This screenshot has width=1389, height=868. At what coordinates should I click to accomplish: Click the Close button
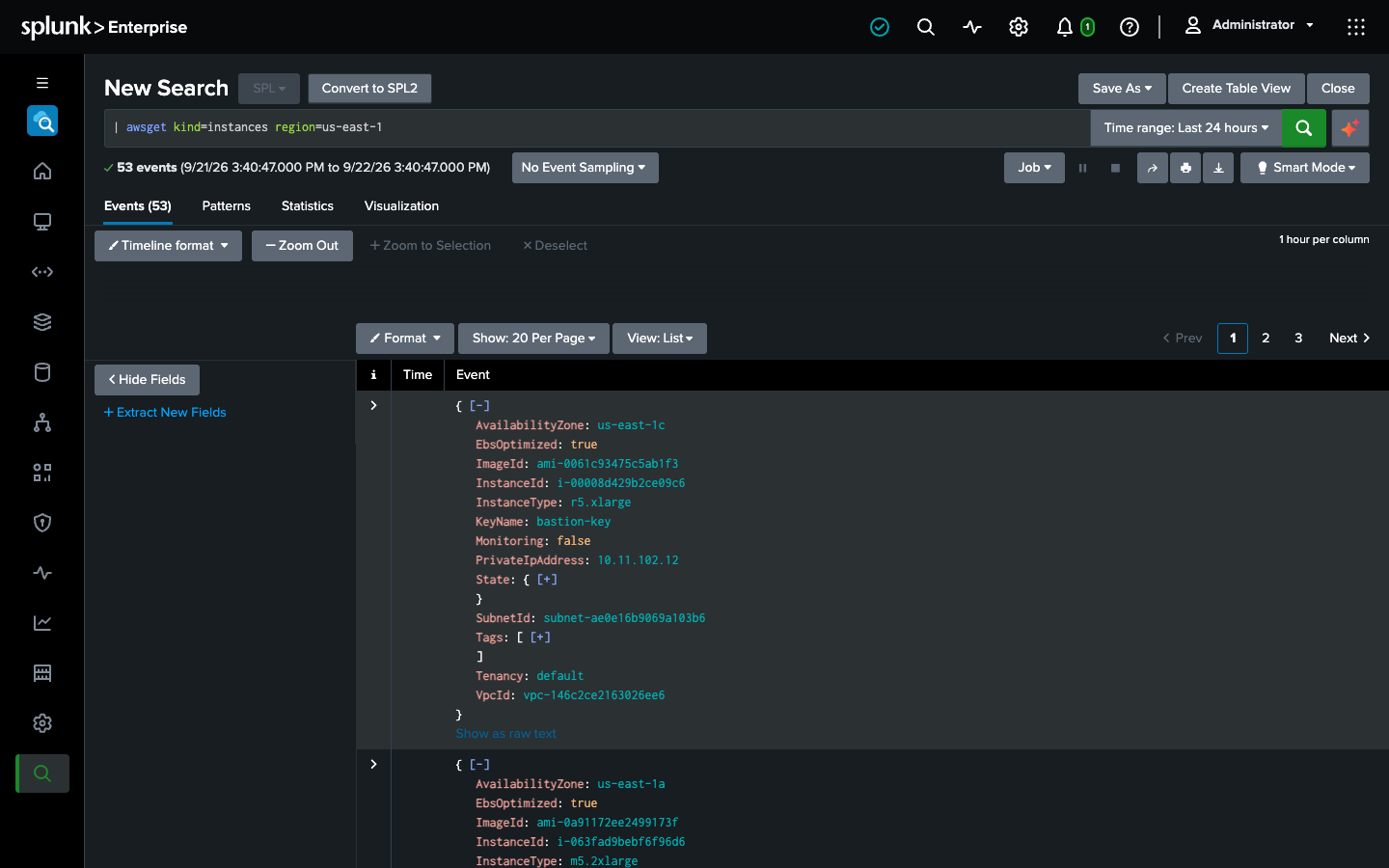tap(1338, 89)
